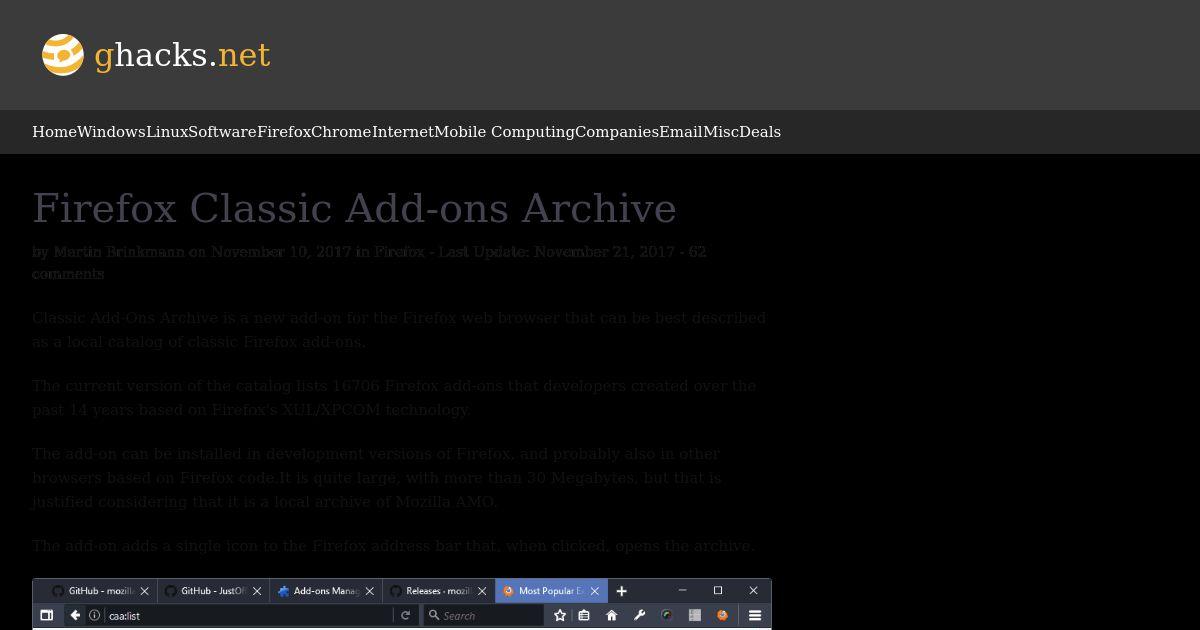Open the Email category

click(681, 132)
